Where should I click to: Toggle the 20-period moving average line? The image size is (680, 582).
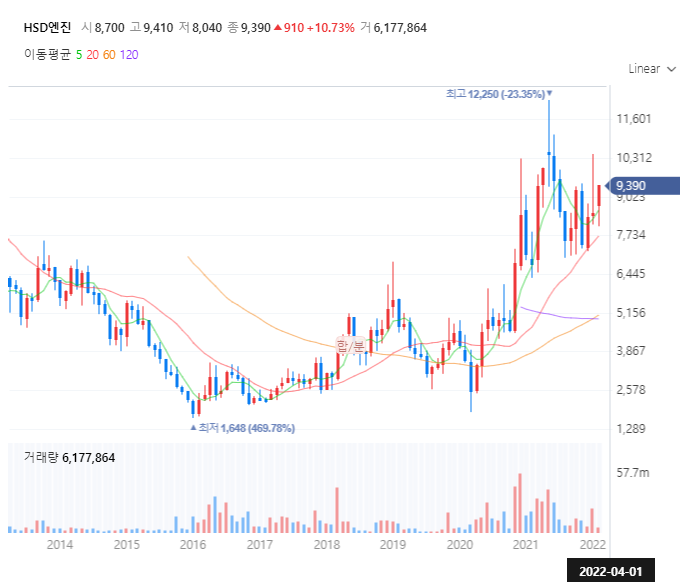pyautogui.click(x=92, y=55)
